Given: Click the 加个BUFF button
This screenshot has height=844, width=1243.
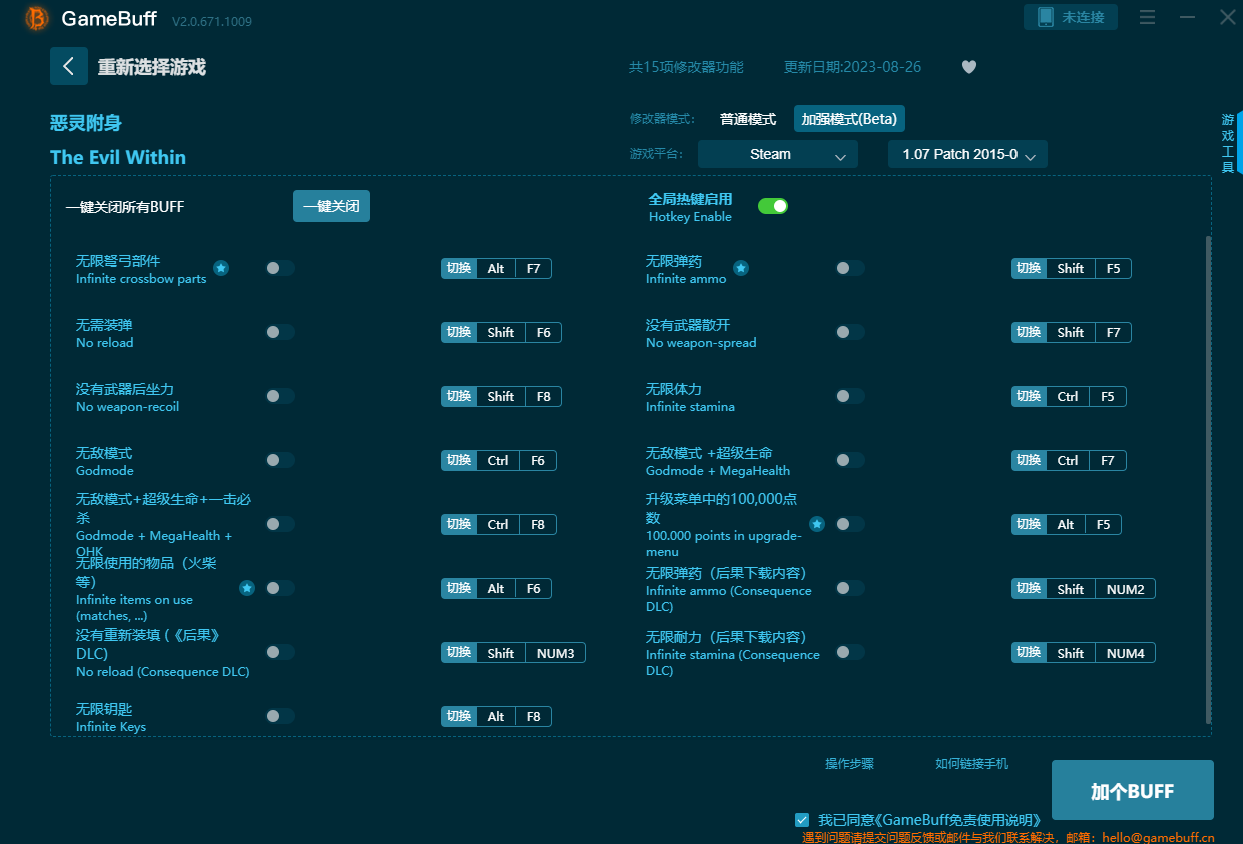Looking at the screenshot, I should pos(1132,790).
